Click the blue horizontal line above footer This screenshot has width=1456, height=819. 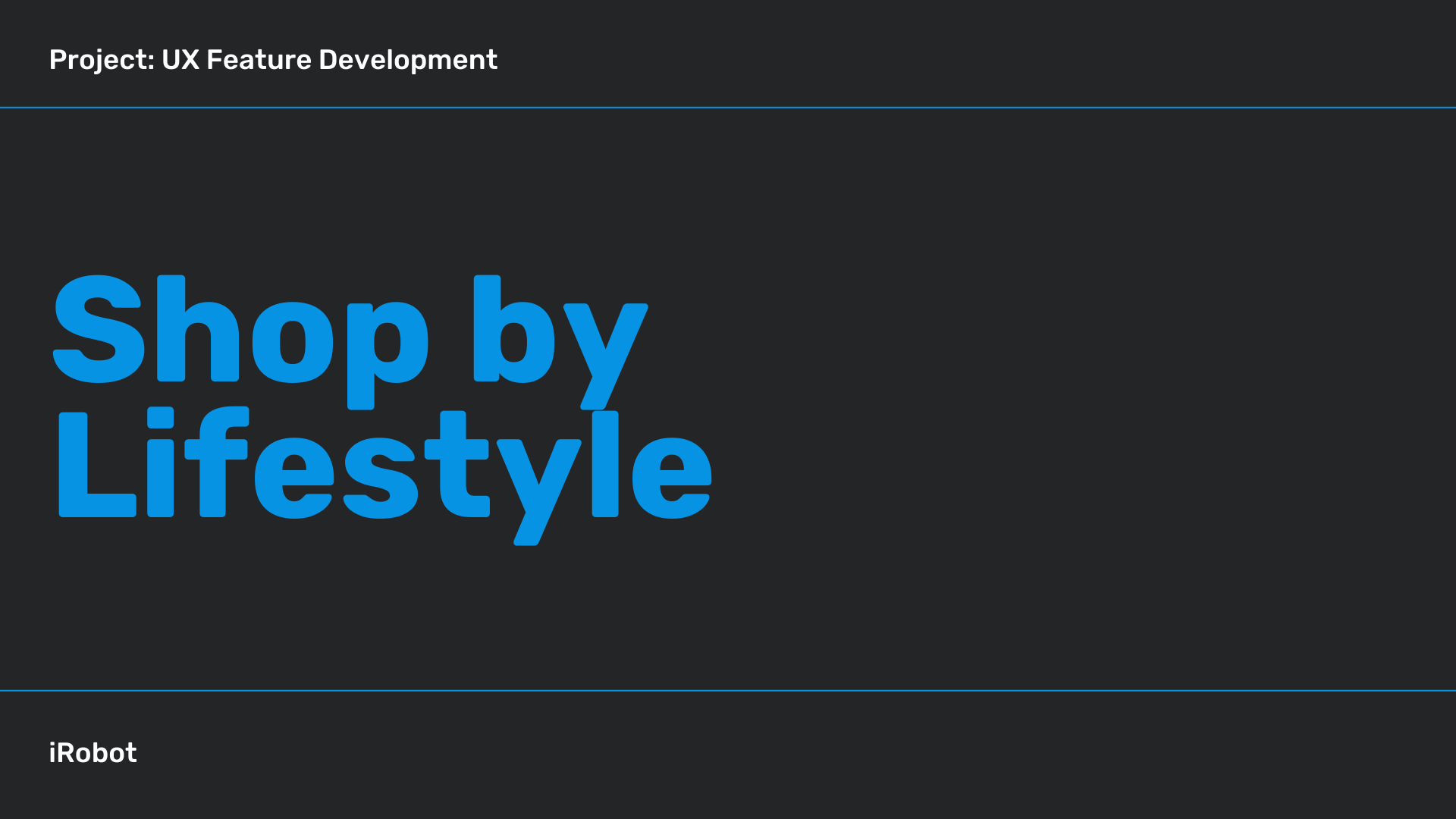tap(728, 690)
